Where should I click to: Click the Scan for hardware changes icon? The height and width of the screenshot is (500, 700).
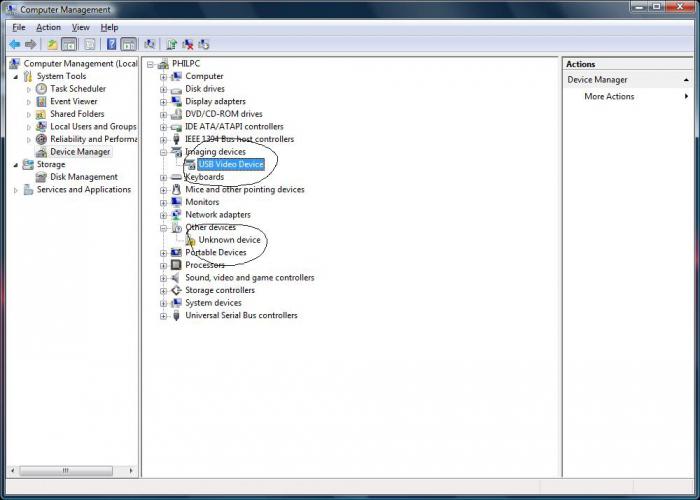pos(150,44)
